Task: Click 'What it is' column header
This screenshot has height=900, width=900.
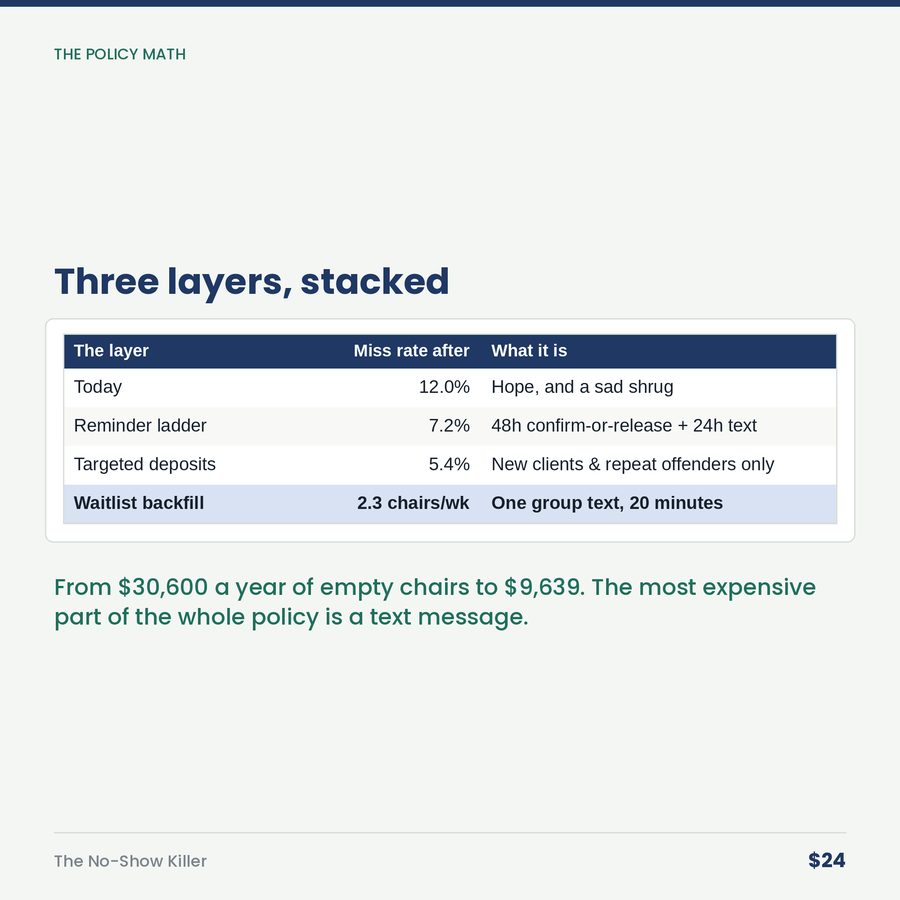Action: (529, 351)
